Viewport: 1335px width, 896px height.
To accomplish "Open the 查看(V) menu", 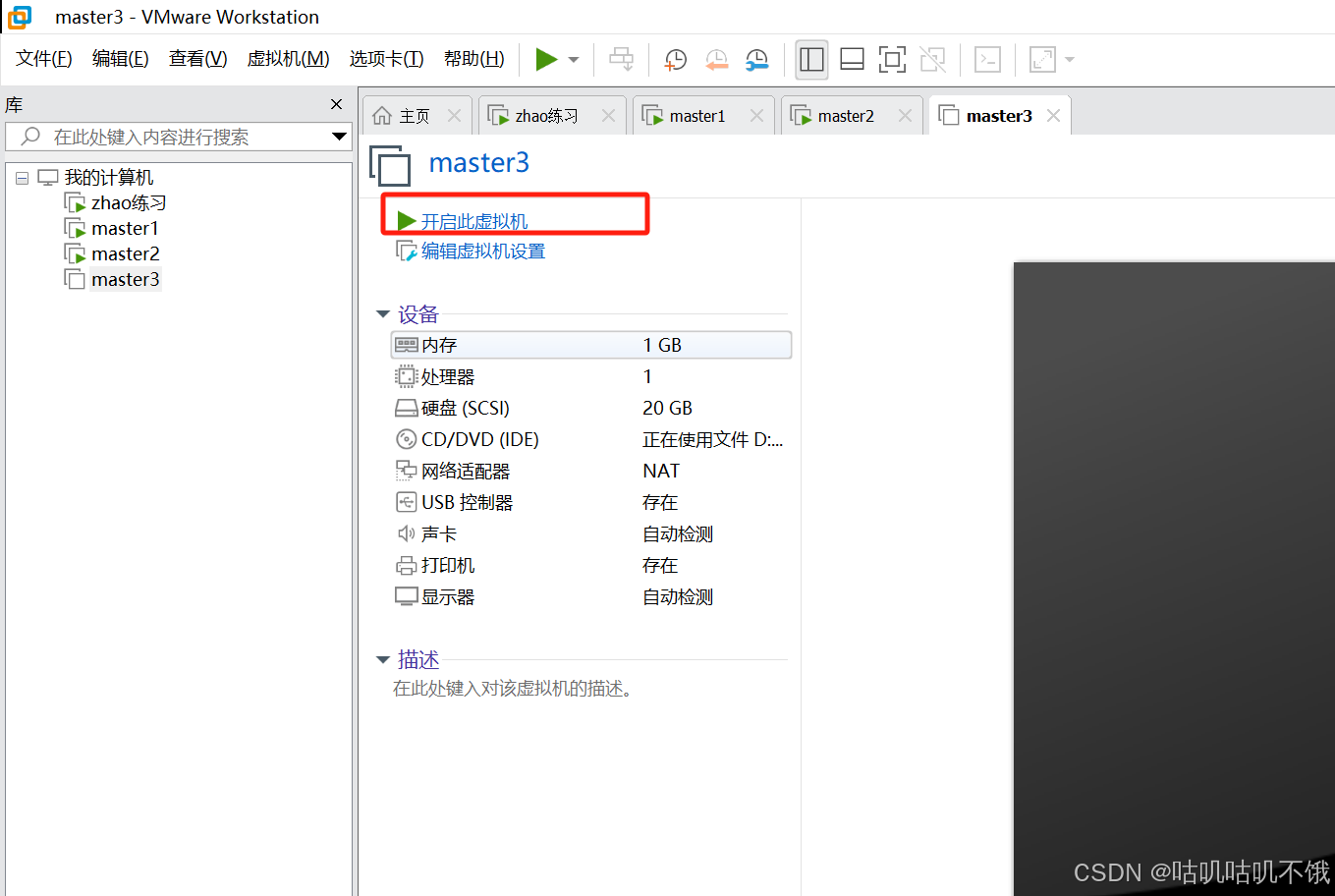I will [198, 59].
